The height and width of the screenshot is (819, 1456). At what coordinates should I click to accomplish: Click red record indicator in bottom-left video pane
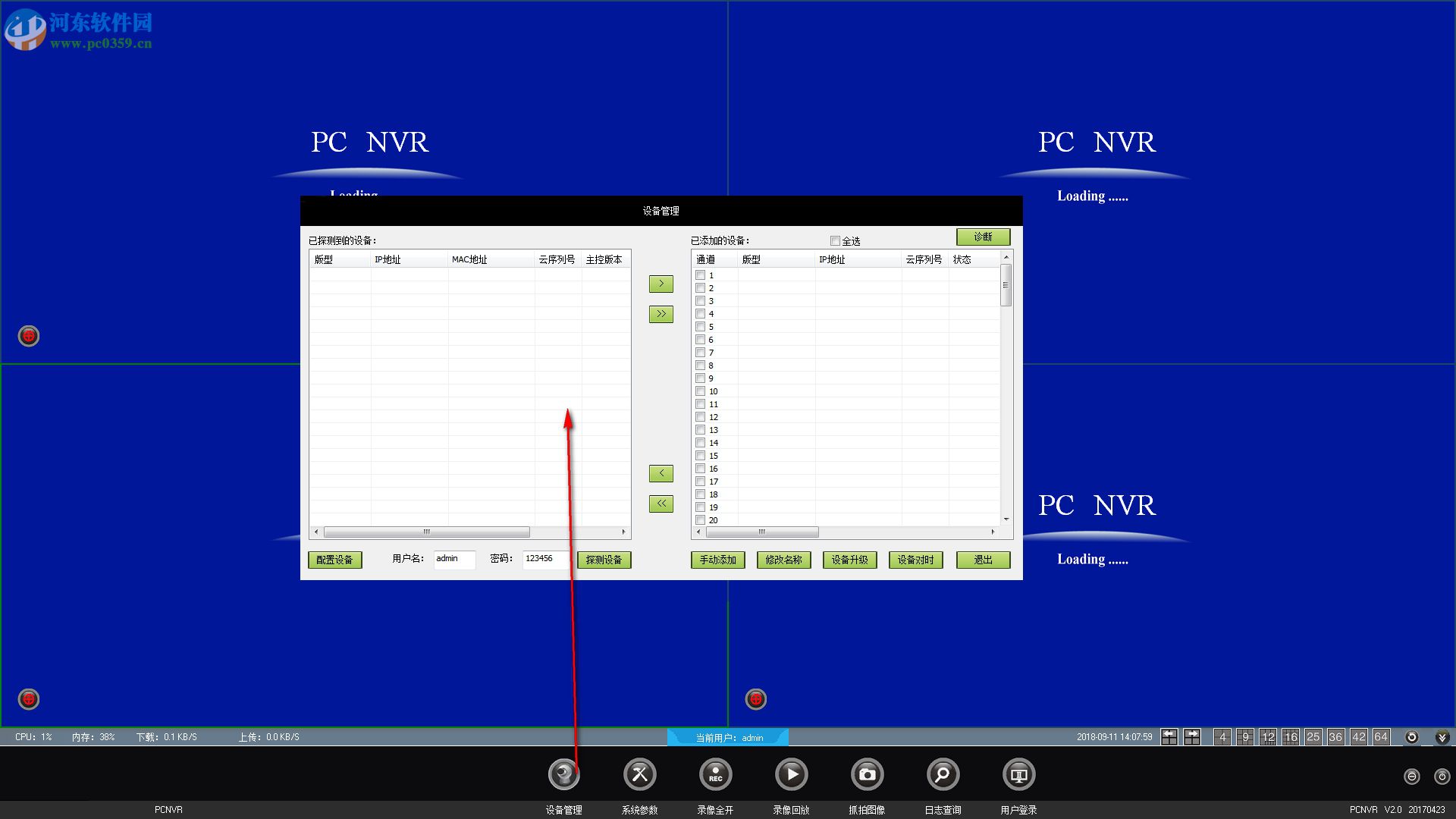click(29, 699)
